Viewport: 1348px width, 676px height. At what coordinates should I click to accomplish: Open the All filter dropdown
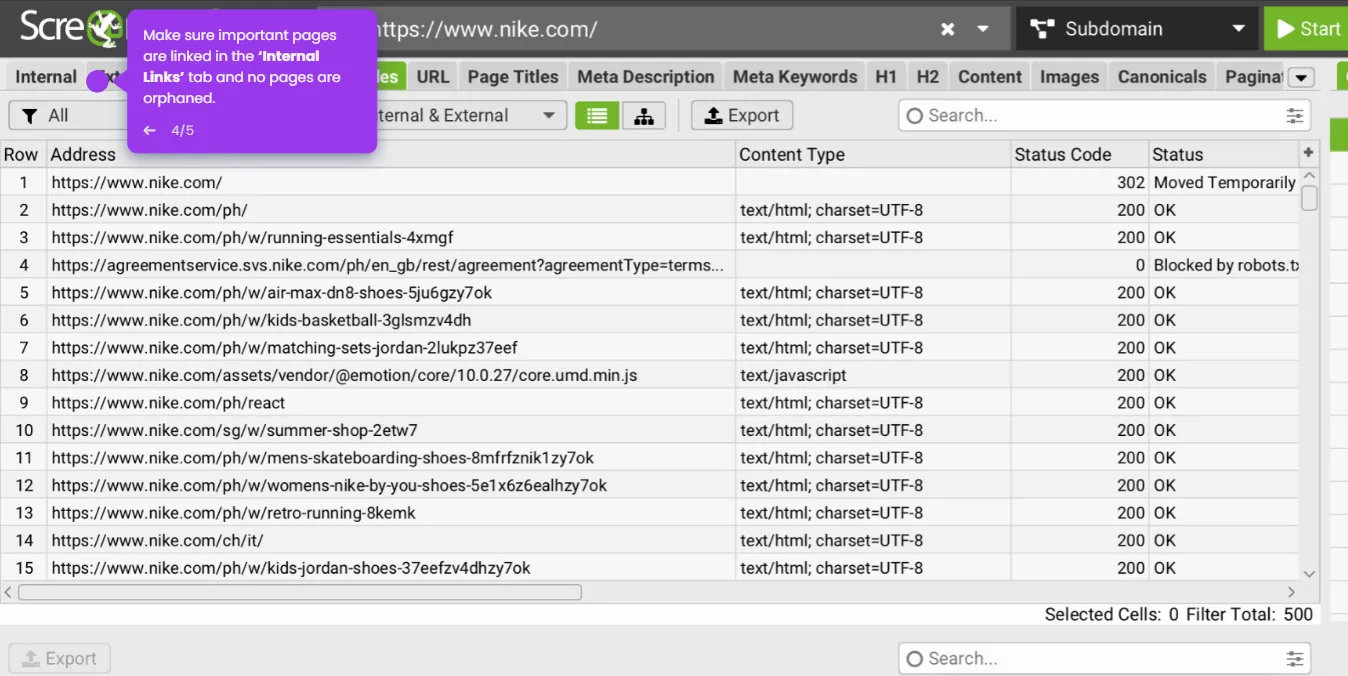tap(68, 116)
